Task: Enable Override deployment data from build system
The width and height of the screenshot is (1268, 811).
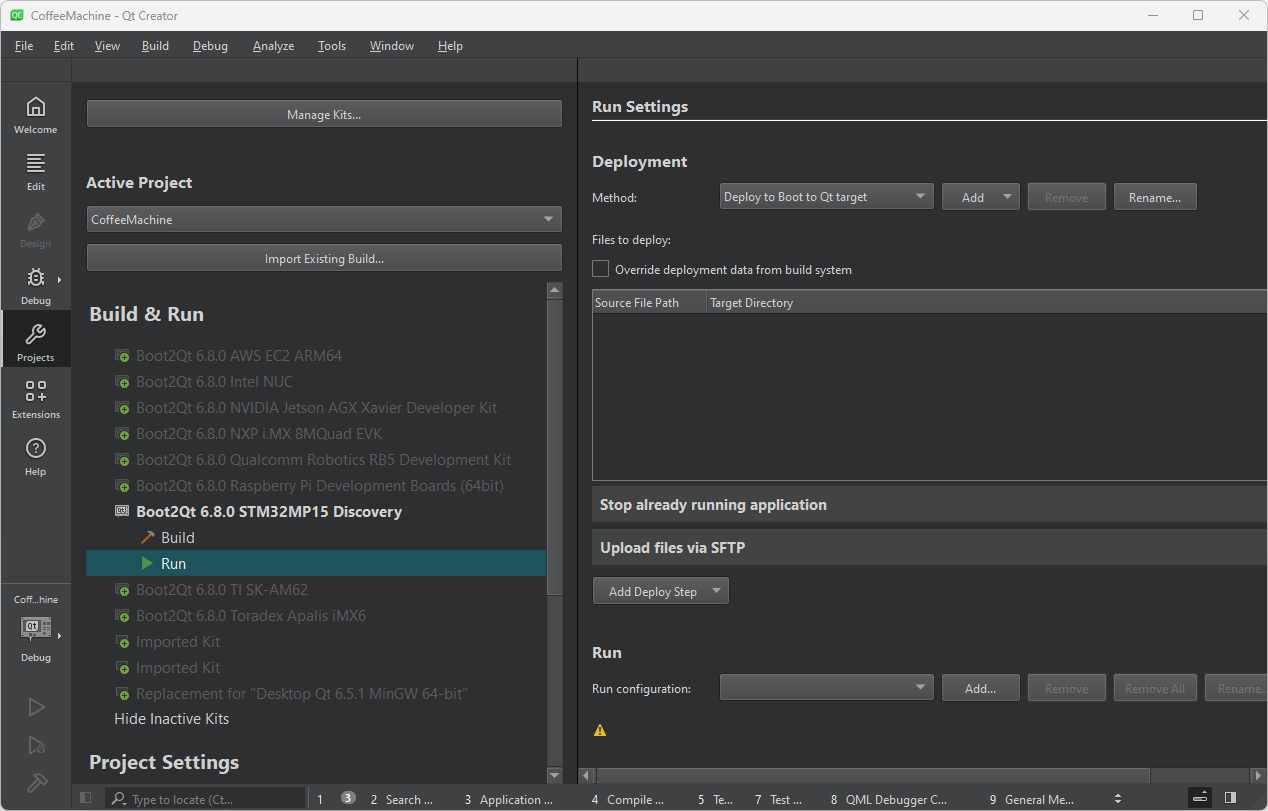Action: pyautogui.click(x=601, y=269)
